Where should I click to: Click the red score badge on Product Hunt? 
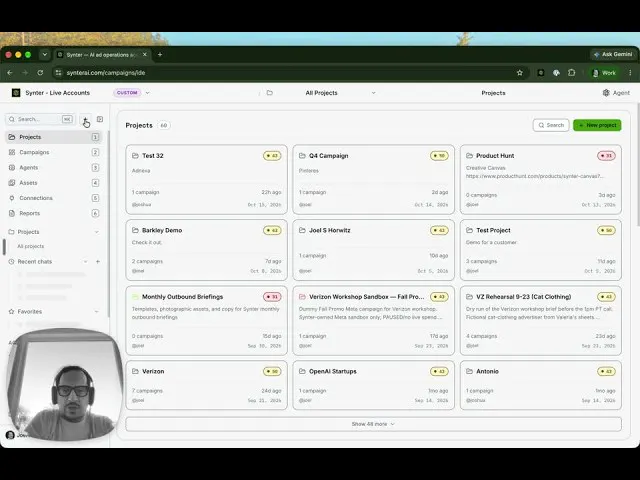606,156
